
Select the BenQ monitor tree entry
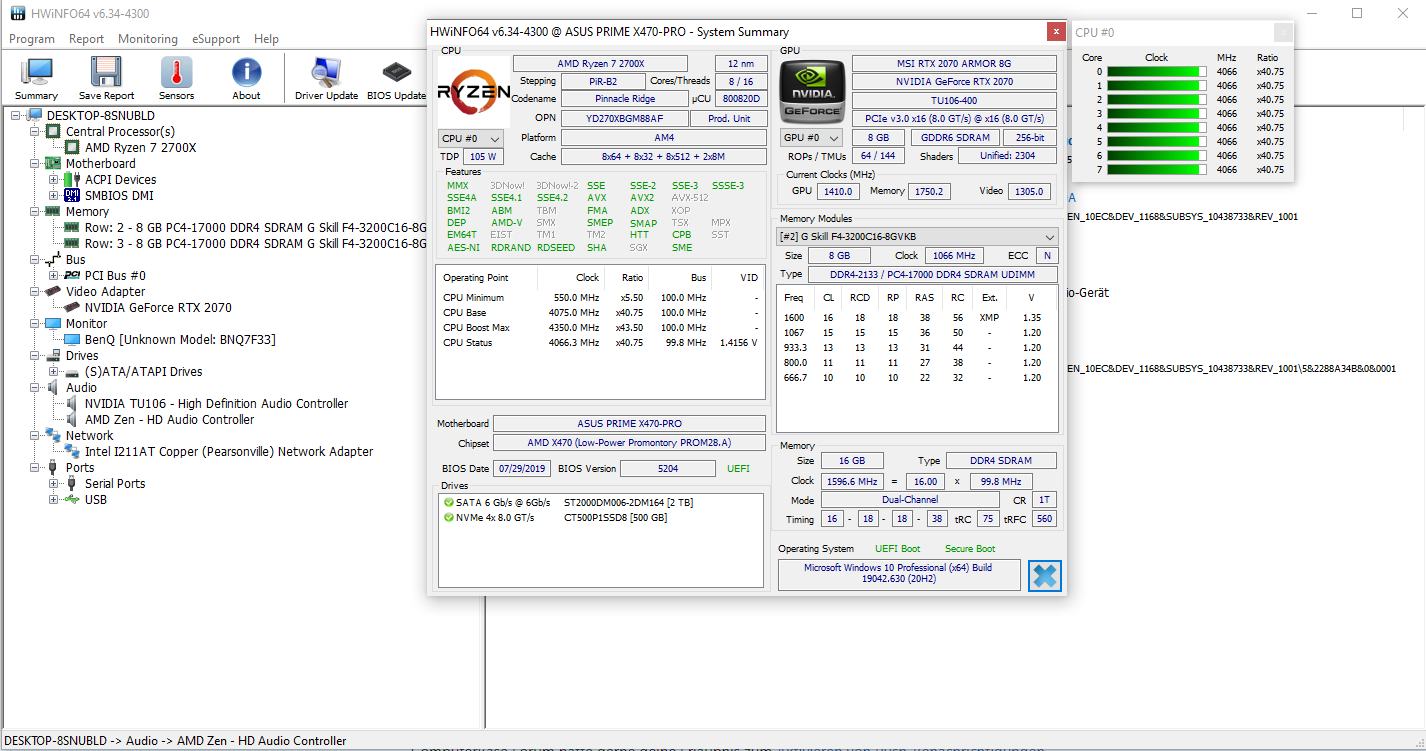coord(180,340)
